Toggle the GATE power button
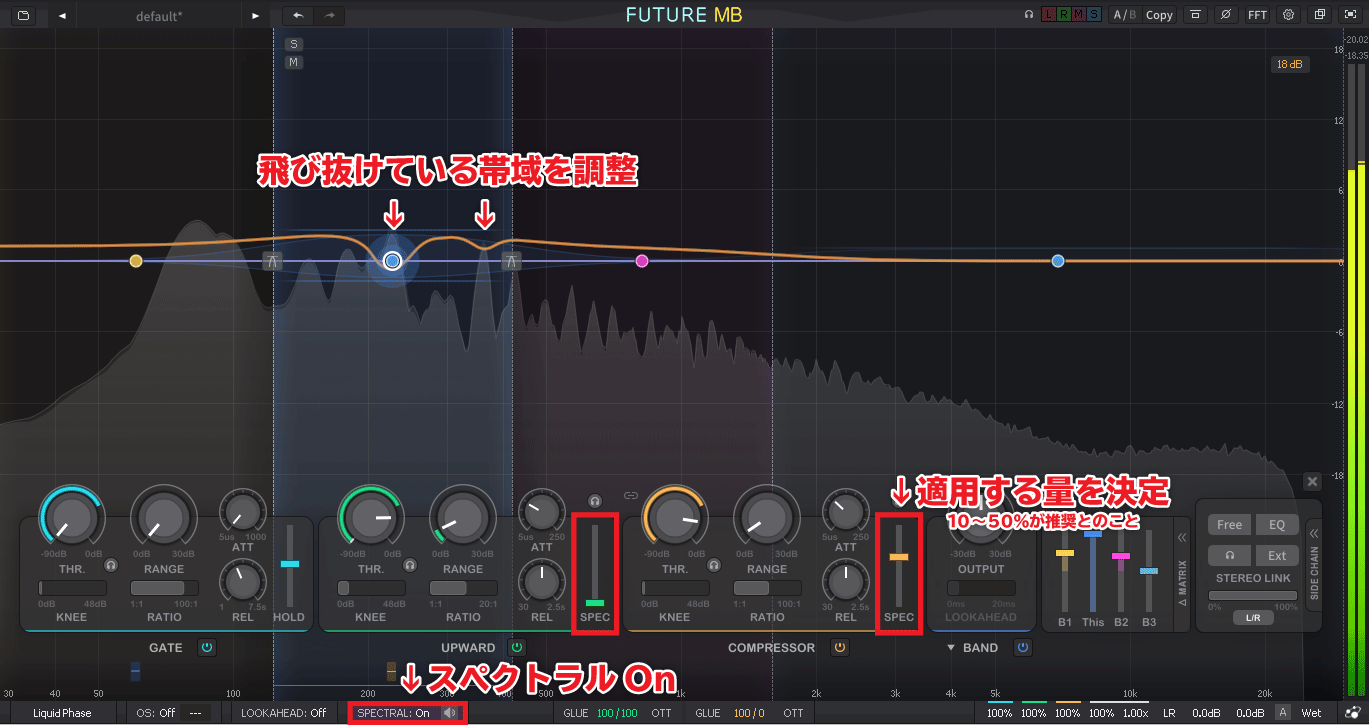The width and height of the screenshot is (1369, 725). 207,648
